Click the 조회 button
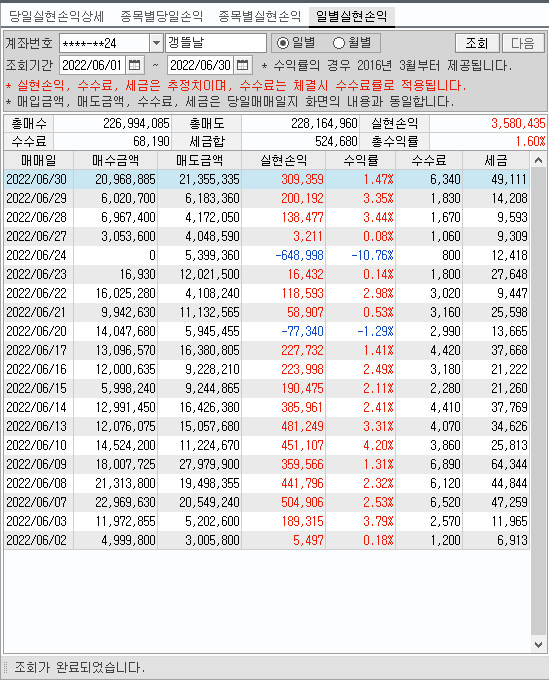Screen dimensions: 549x680 point(477,43)
